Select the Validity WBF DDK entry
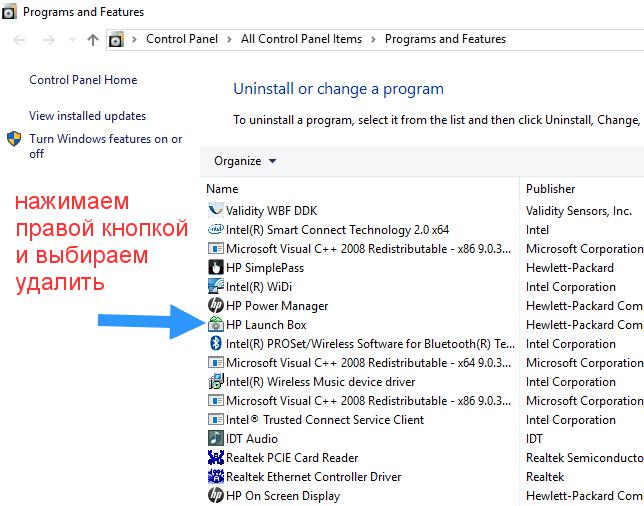This screenshot has width=644, height=506. pos(271,211)
